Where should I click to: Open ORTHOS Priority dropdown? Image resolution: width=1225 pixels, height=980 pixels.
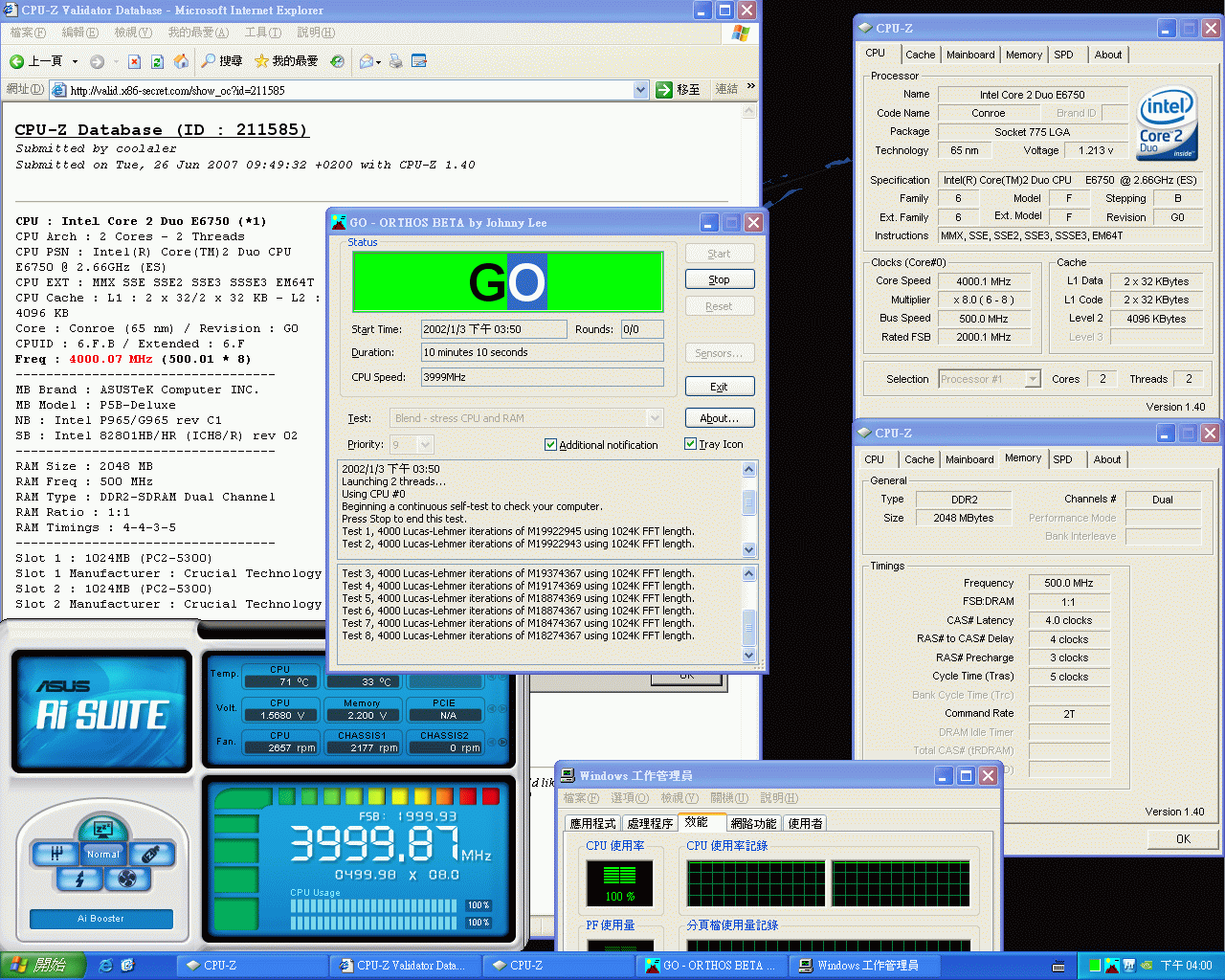(x=426, y=444)
